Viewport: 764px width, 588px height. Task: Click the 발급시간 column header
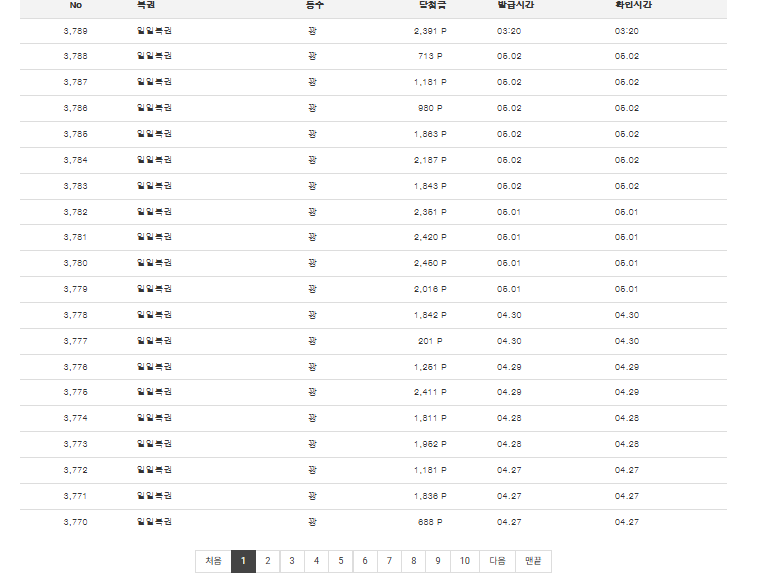click(516, 5)
